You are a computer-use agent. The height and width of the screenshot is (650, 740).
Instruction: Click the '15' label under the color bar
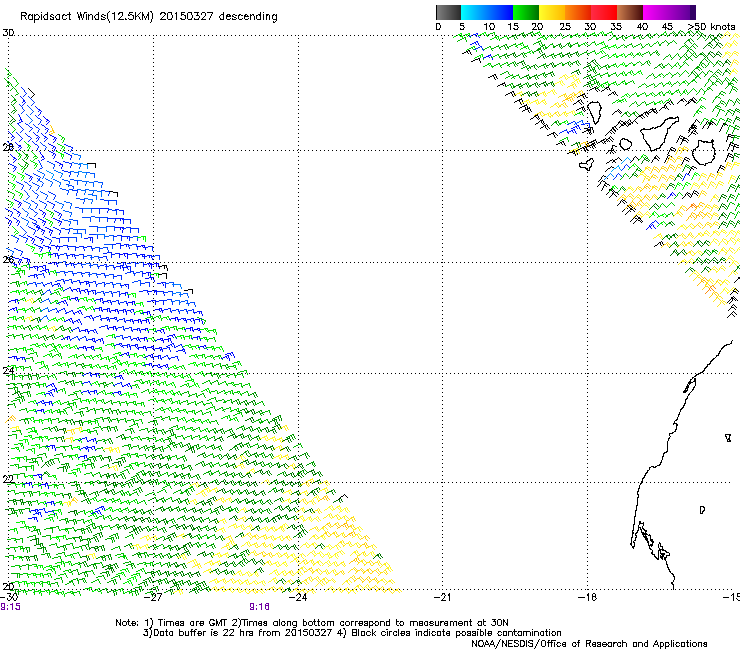[513, 27]
